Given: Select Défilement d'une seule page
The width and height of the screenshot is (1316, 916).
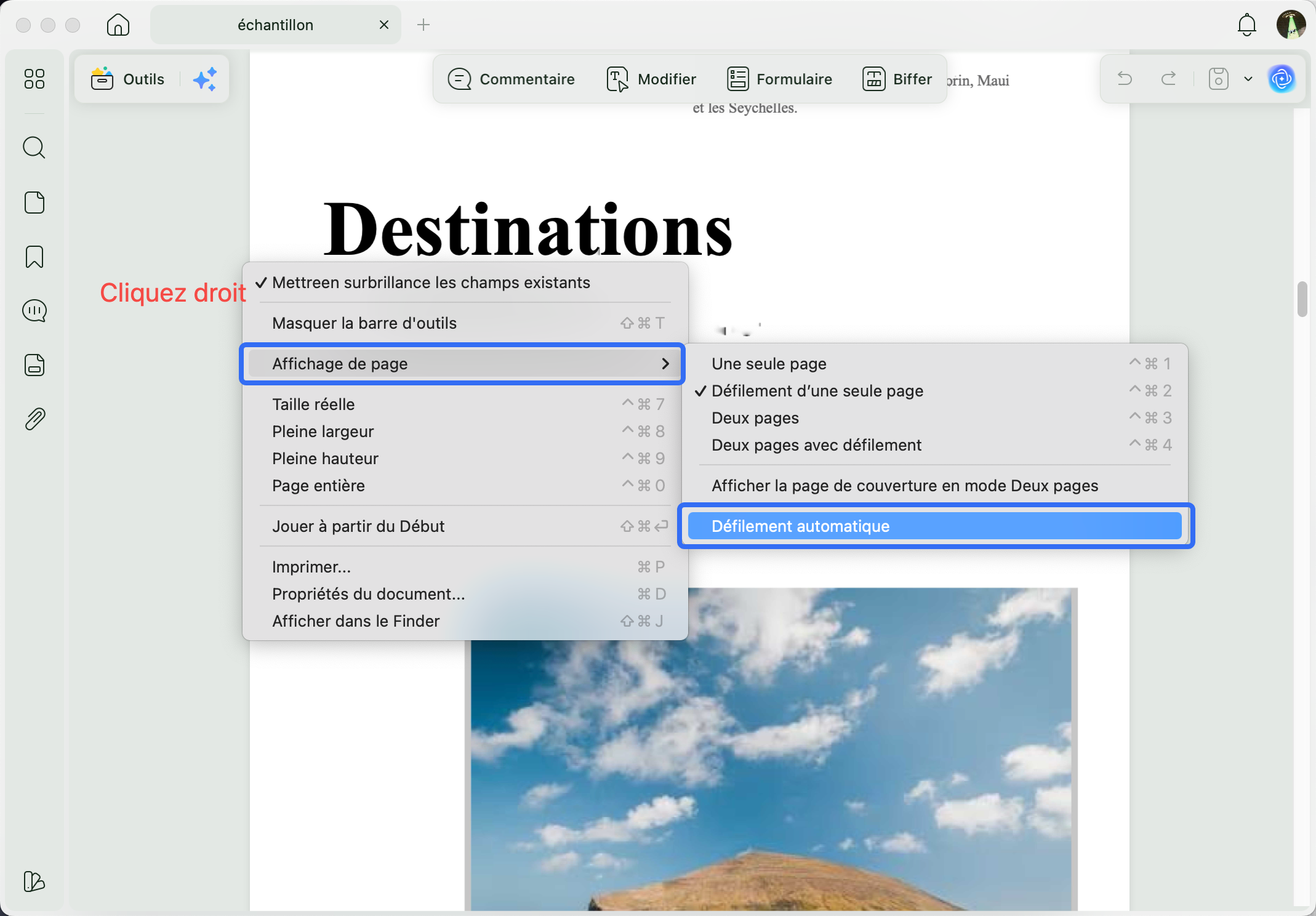Looking at the screenshot, I should [935, 391].
